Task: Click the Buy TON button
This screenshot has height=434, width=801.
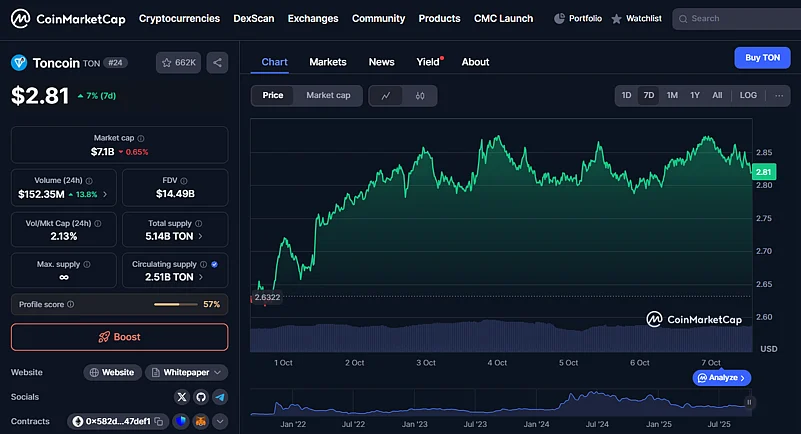Action: [762, 58]
